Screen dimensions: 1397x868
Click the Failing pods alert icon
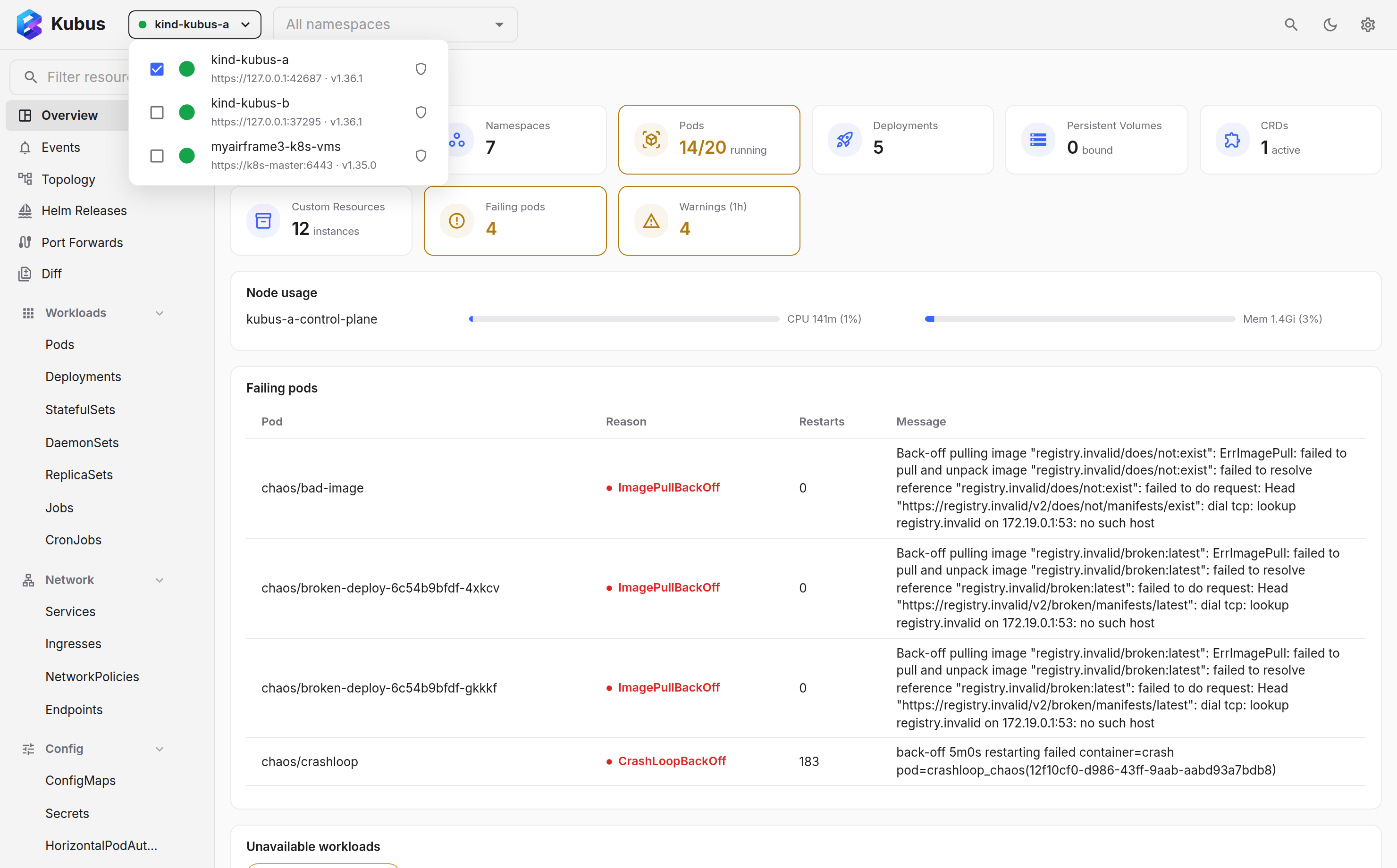[457, 220]
